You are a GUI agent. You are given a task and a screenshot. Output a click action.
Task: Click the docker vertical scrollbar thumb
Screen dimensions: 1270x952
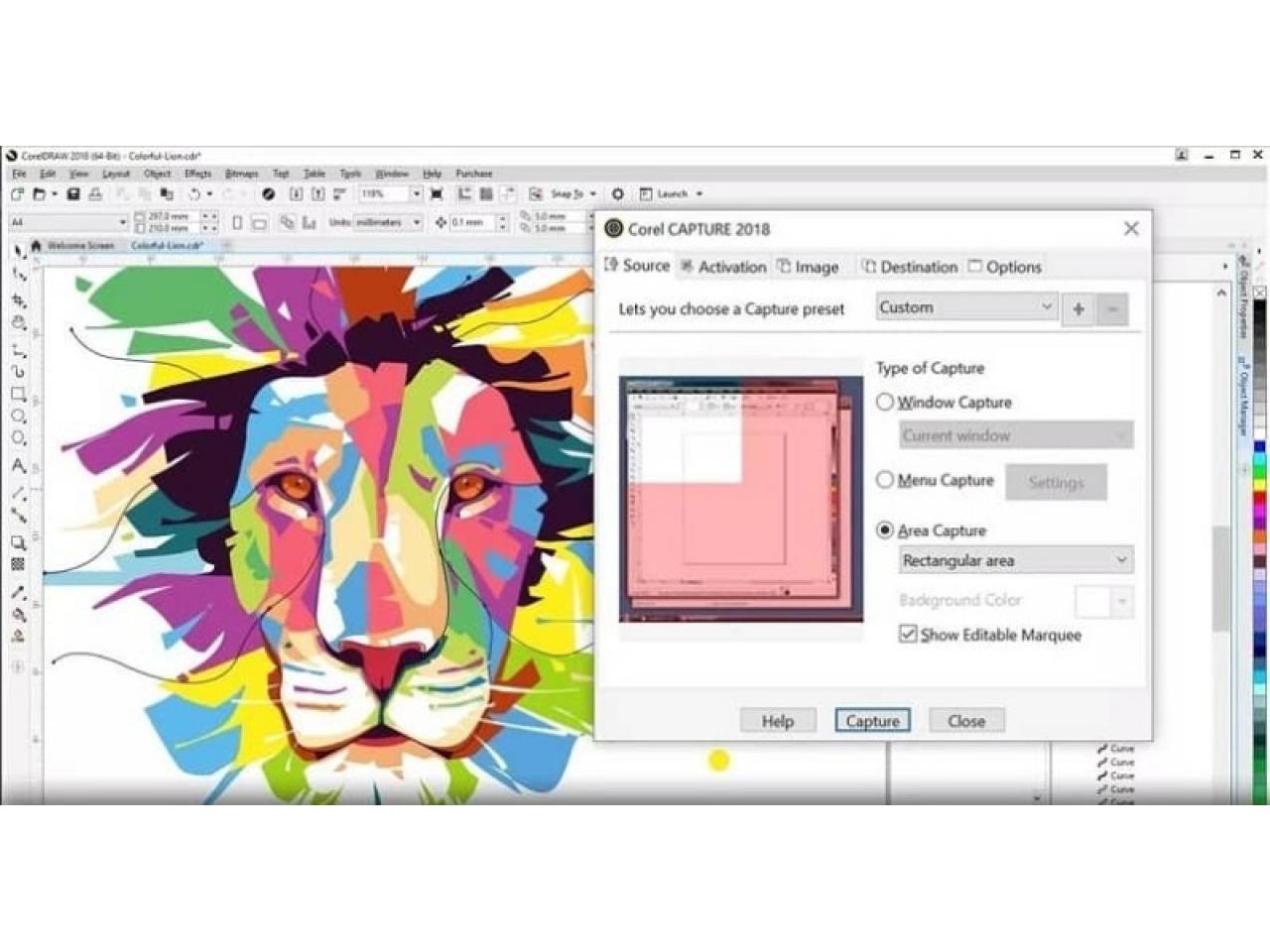pyautogui.click(x=1221, y=577)
